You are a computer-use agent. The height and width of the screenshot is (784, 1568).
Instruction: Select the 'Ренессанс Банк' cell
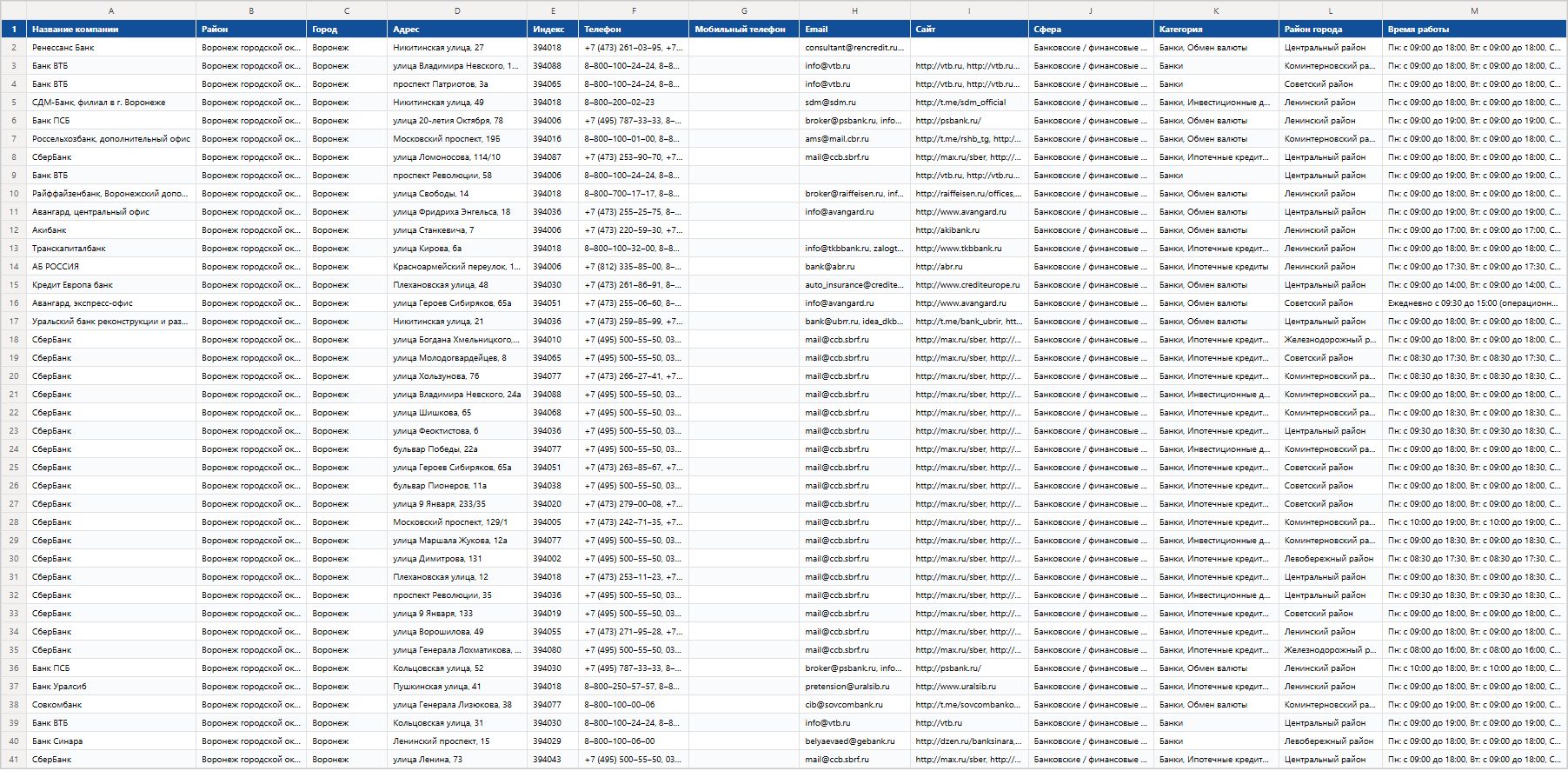click(x=111, y=48)
